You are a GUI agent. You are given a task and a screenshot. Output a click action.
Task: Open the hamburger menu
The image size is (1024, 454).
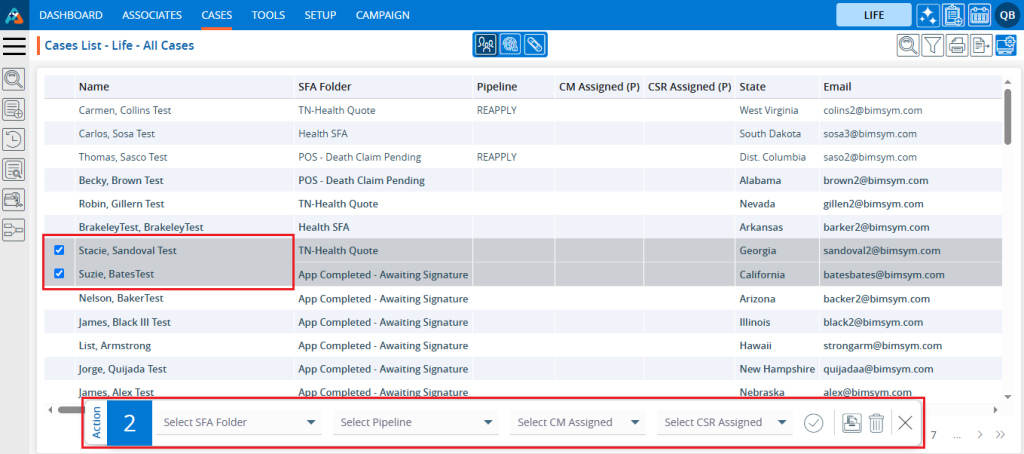[x=15, y=45]
